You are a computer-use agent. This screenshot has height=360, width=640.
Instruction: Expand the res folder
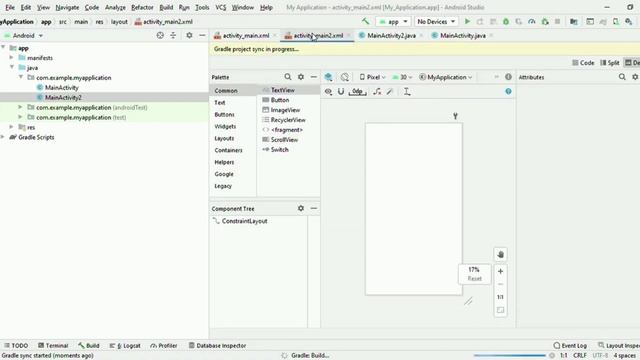click(11, 127)
